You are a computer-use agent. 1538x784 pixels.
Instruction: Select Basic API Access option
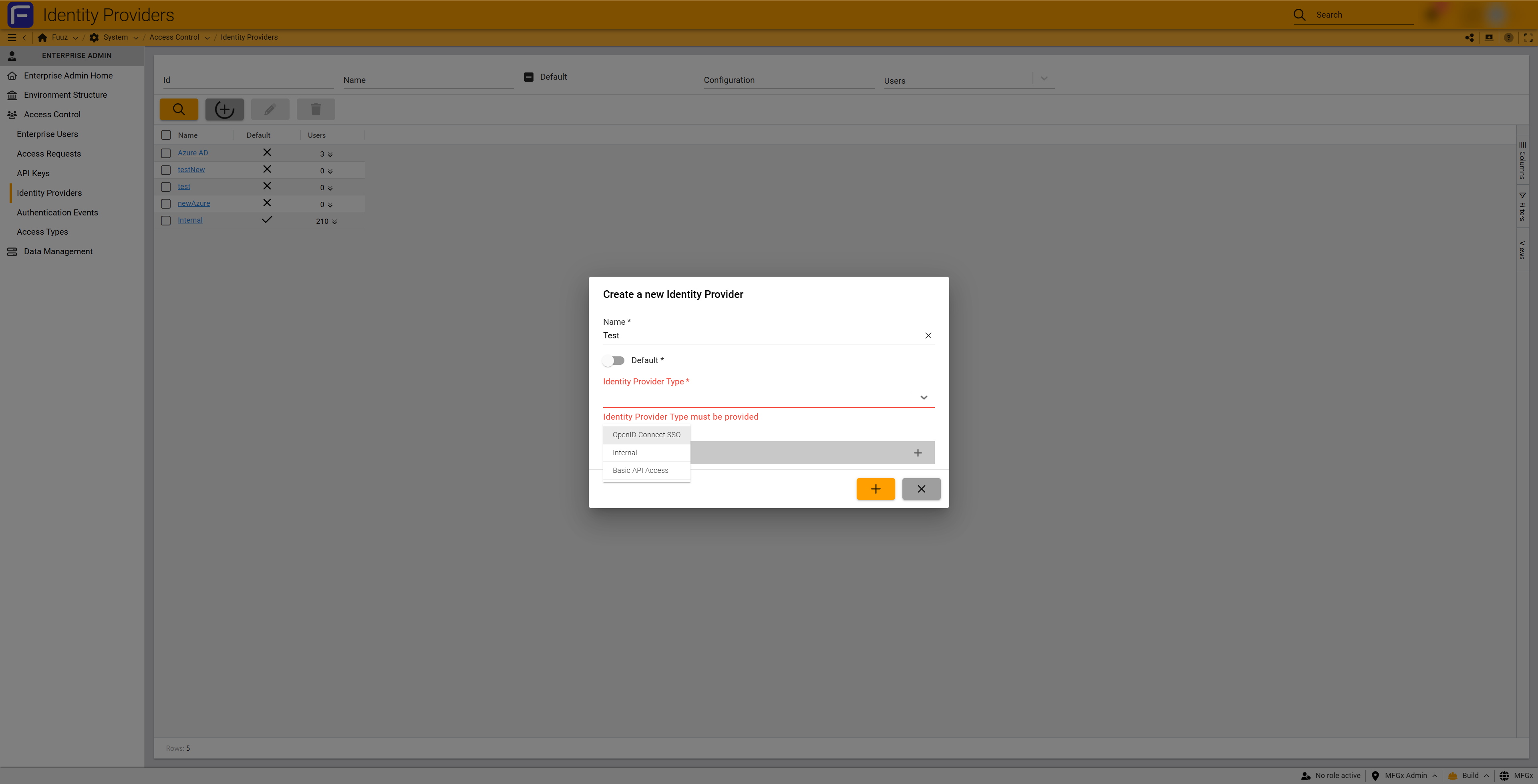click(646, 470)
